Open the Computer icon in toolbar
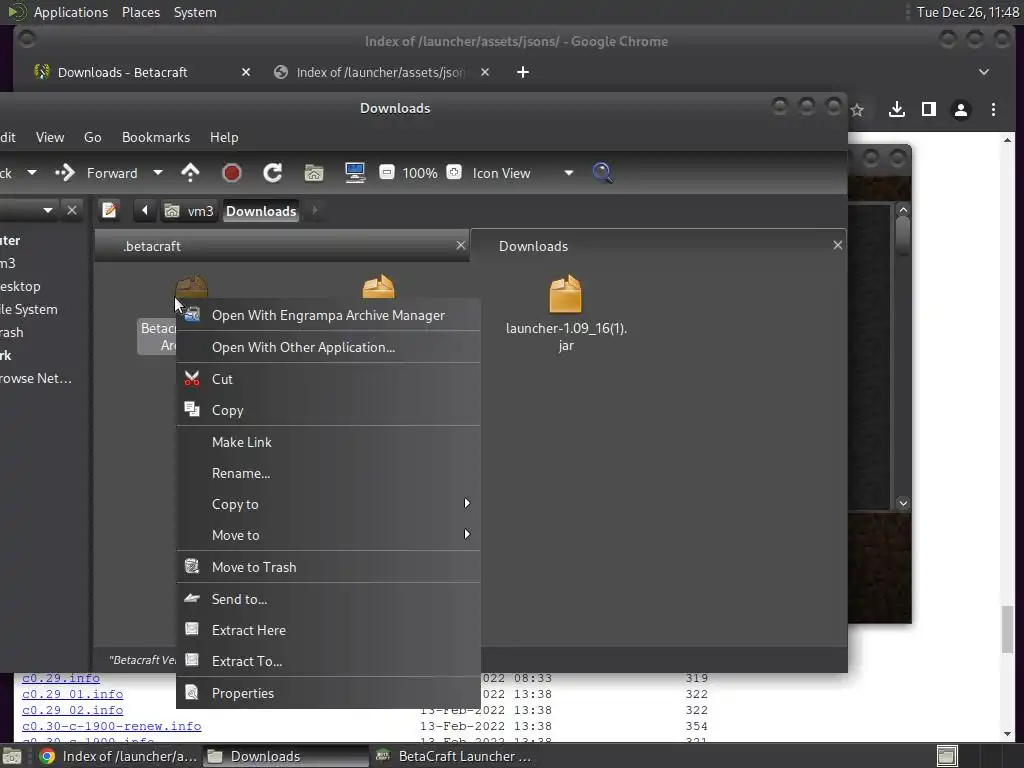This screenshot has height=768, width=1024. 355,173
